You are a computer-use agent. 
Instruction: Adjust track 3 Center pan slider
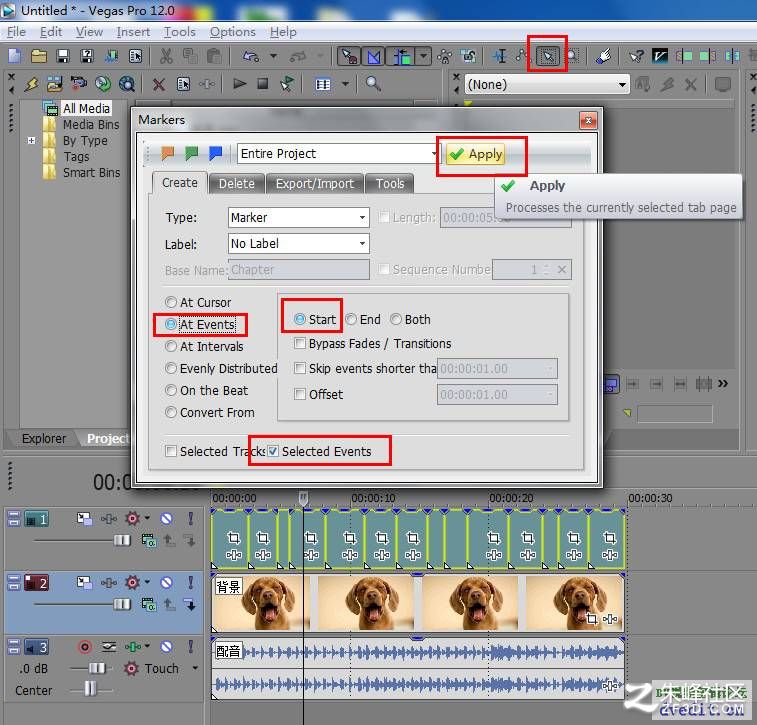(x=91, y=689)
